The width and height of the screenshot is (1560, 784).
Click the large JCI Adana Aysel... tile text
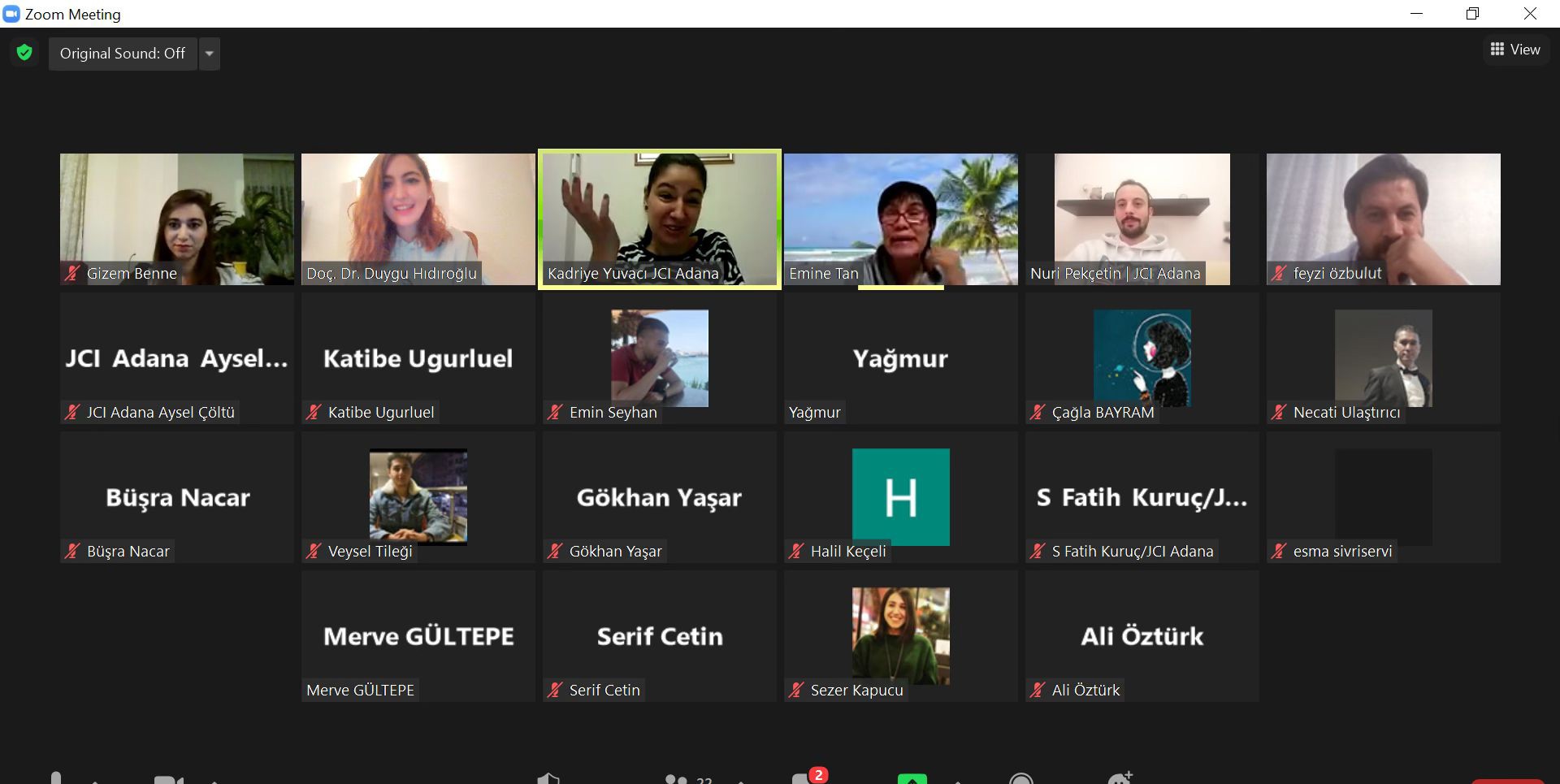[177, 358]
